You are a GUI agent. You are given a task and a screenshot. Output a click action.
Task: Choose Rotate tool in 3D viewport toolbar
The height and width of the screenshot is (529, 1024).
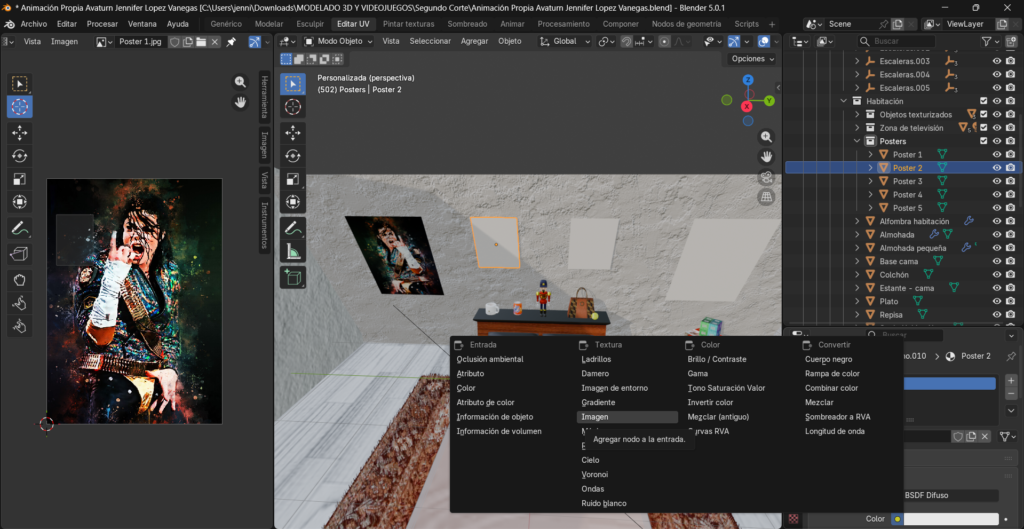(293, 155)
